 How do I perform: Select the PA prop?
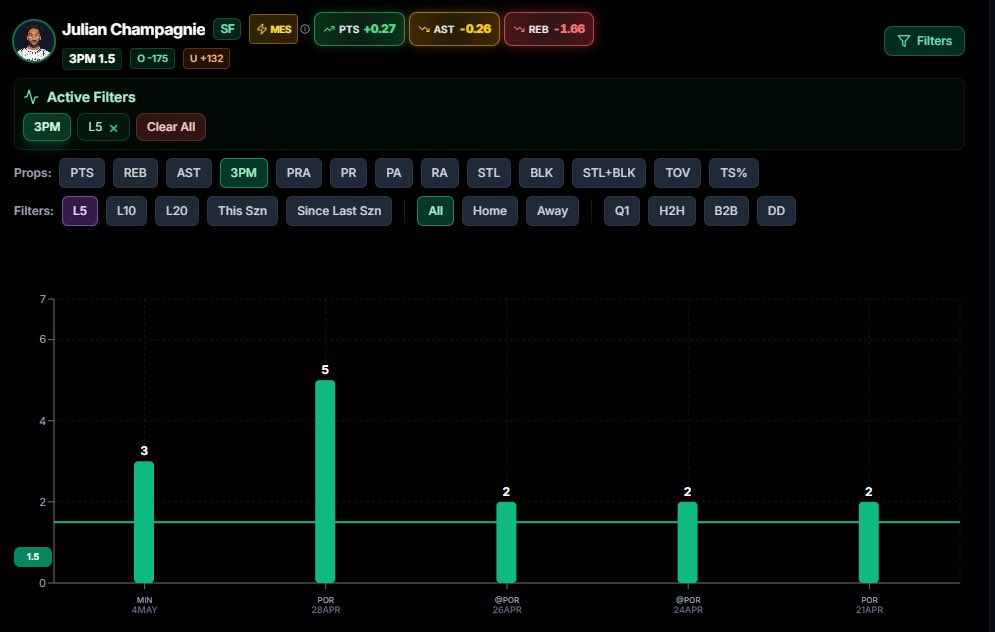click(x=393, y=173)
